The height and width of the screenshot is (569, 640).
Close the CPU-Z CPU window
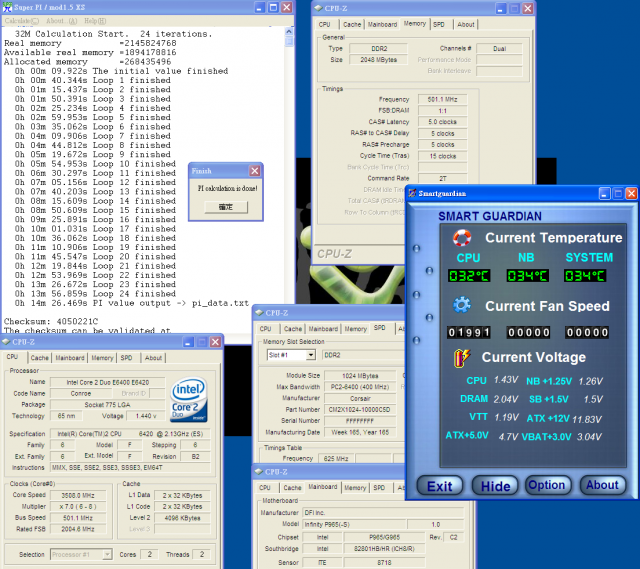tap(216, 342)
